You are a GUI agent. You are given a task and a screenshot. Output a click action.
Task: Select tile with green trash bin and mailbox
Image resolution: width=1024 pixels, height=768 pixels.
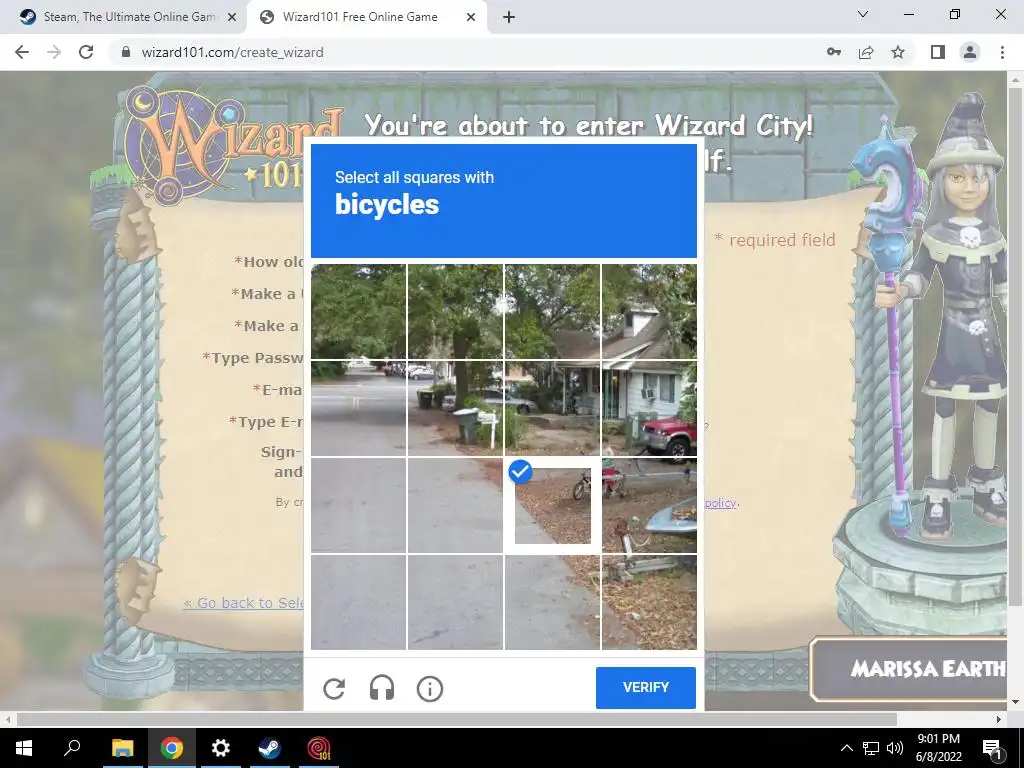(455, 408)
